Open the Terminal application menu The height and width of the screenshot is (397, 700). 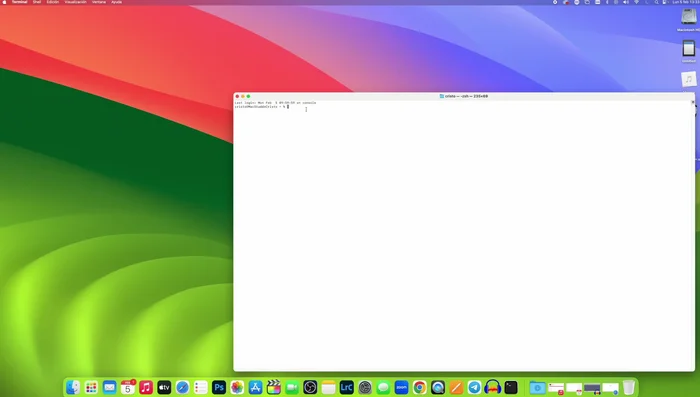coord(20,2)
